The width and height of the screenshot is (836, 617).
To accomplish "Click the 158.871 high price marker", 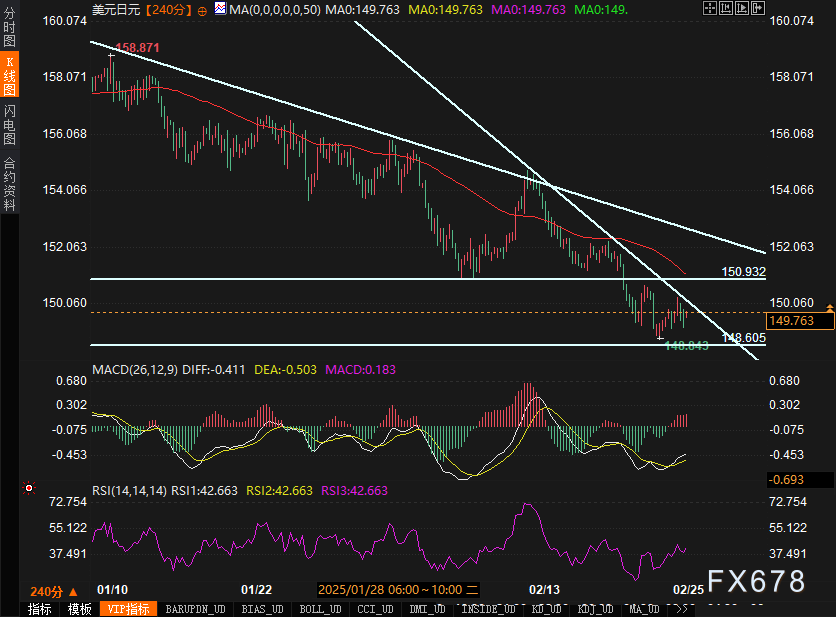I will [137, 48].
